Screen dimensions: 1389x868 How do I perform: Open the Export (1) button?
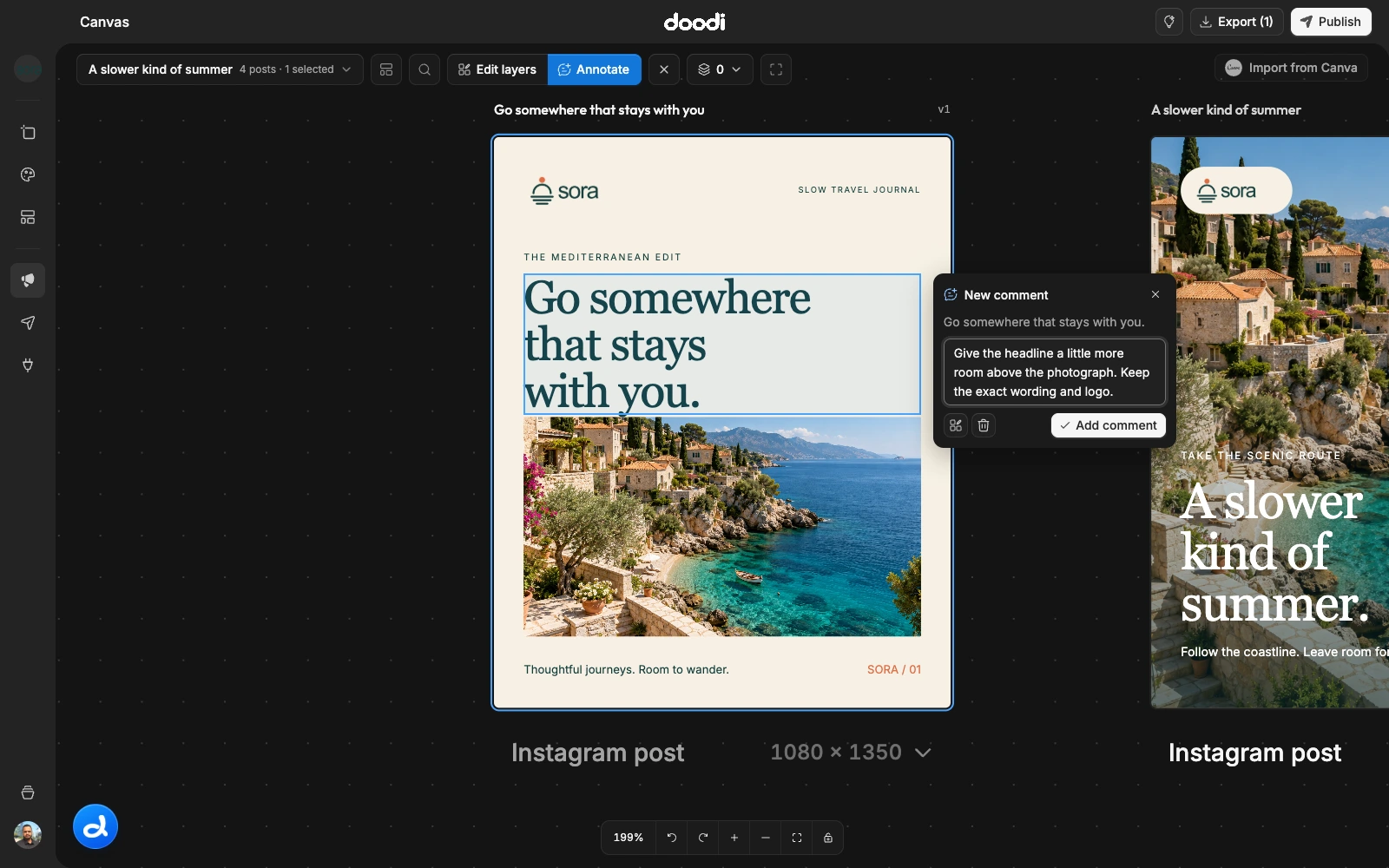1236,22
